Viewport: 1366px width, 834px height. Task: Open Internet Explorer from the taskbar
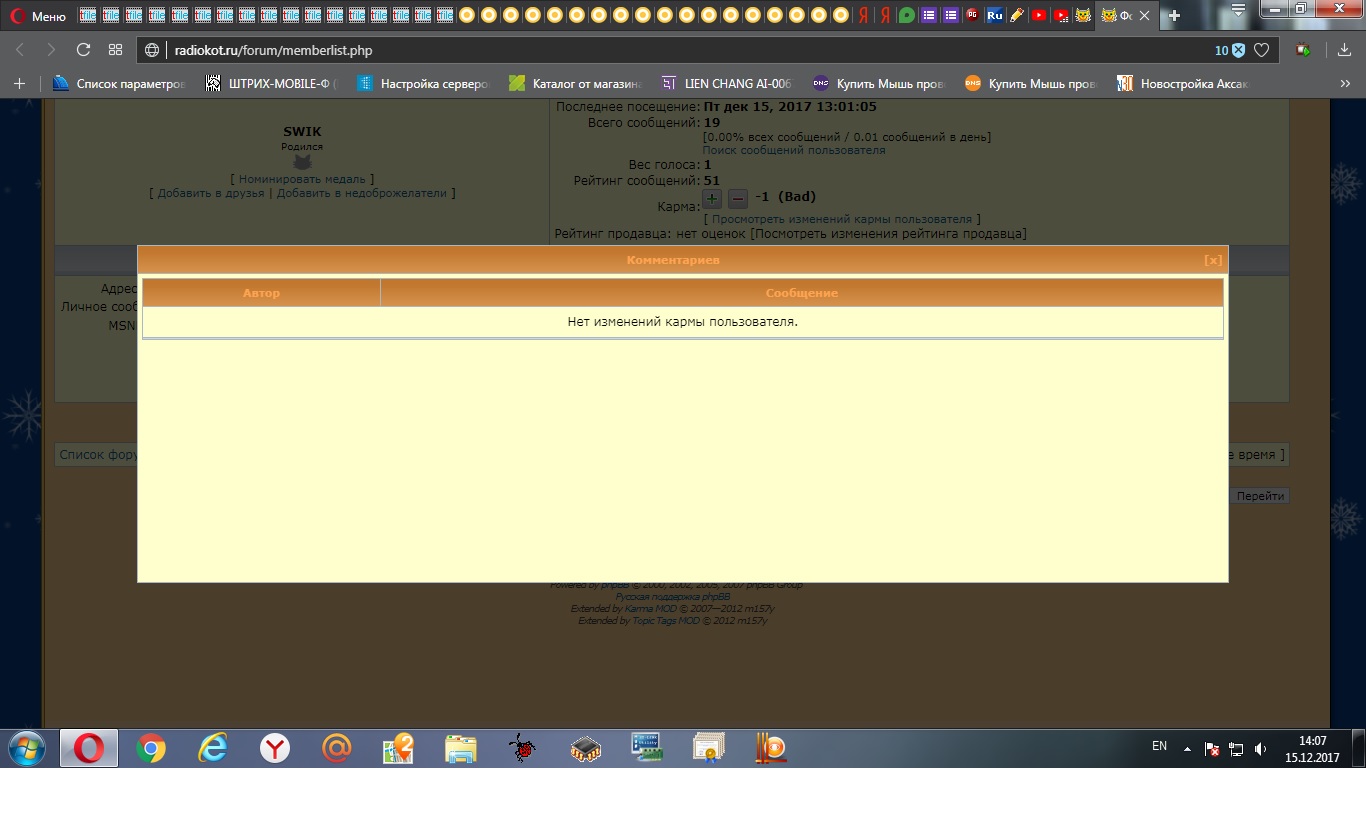click(x=212, y=748)
